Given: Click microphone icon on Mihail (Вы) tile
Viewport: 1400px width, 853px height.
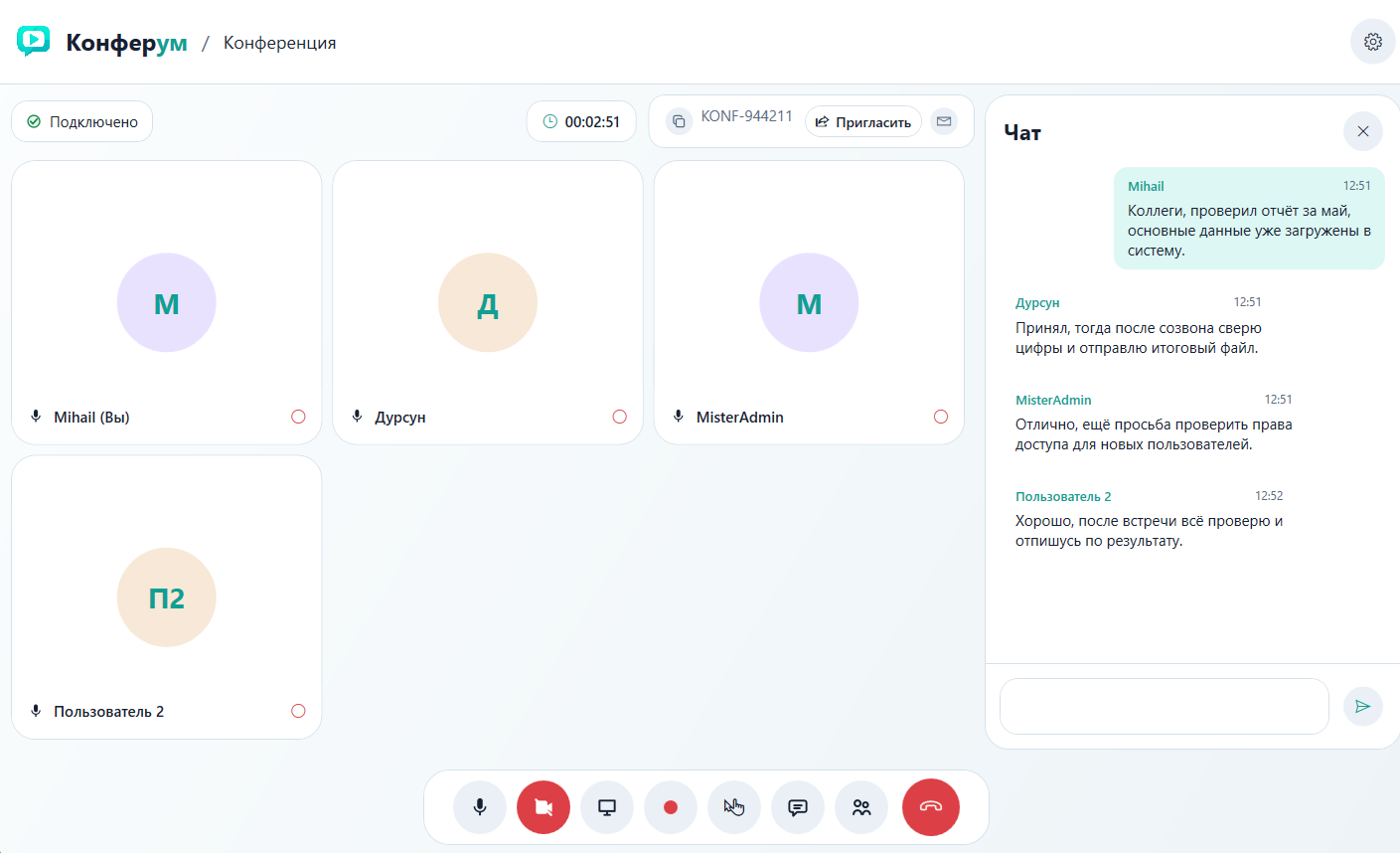Looking at the screenshot, I should (36, 417).
